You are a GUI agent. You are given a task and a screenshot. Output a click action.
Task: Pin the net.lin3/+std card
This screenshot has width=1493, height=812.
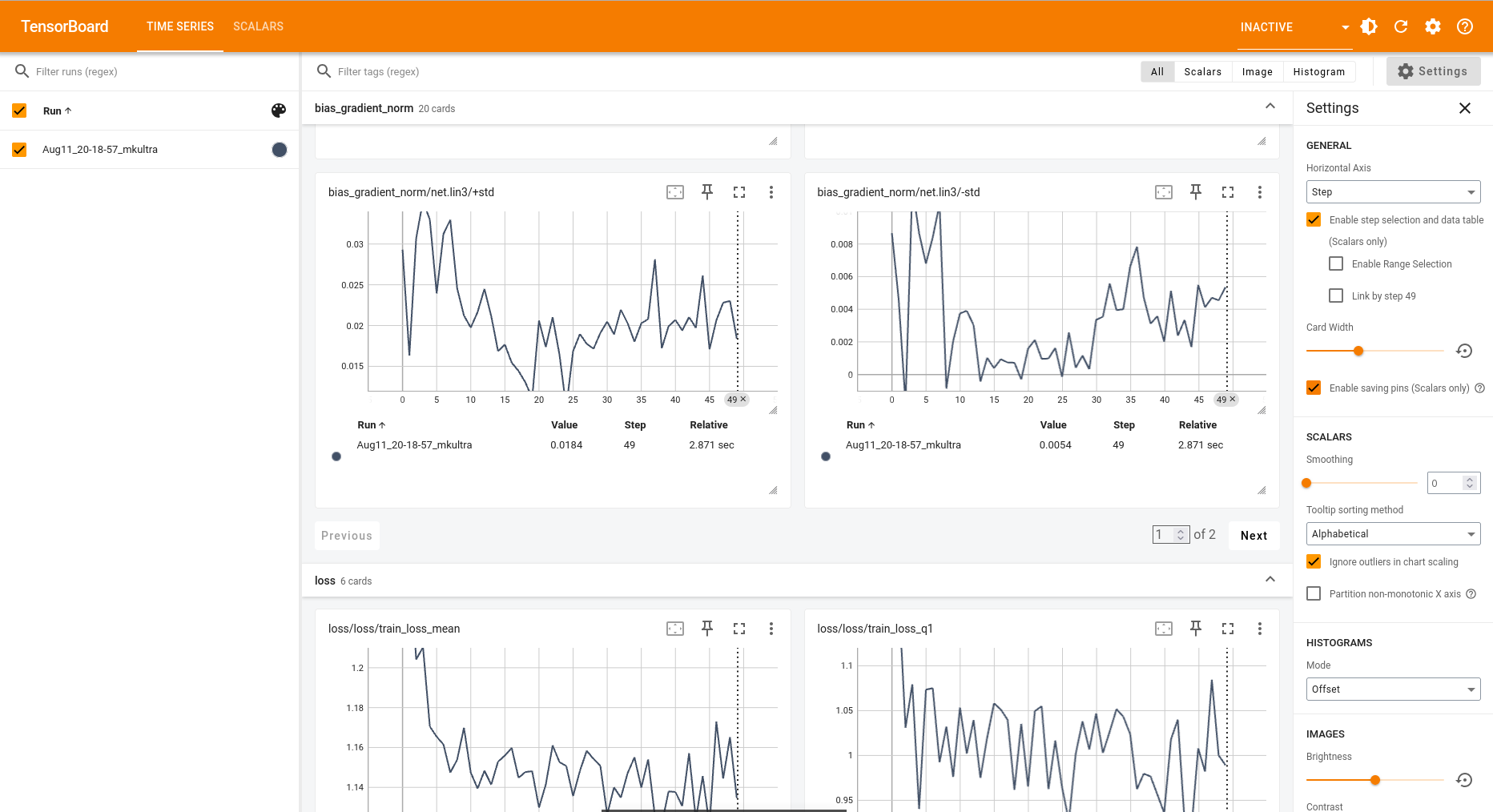pos(707,192)
